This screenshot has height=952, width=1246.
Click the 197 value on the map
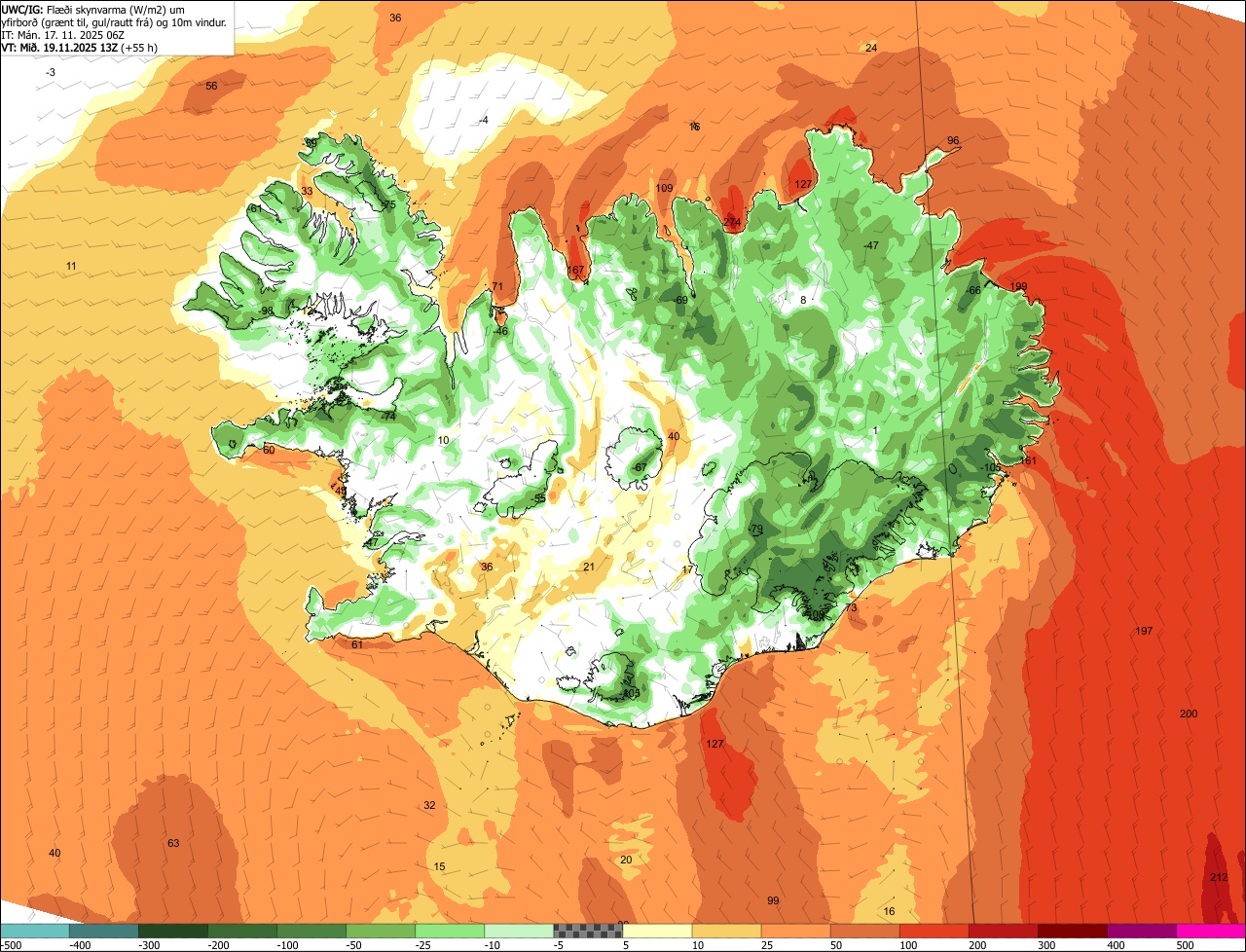(x=1144, y=631)
